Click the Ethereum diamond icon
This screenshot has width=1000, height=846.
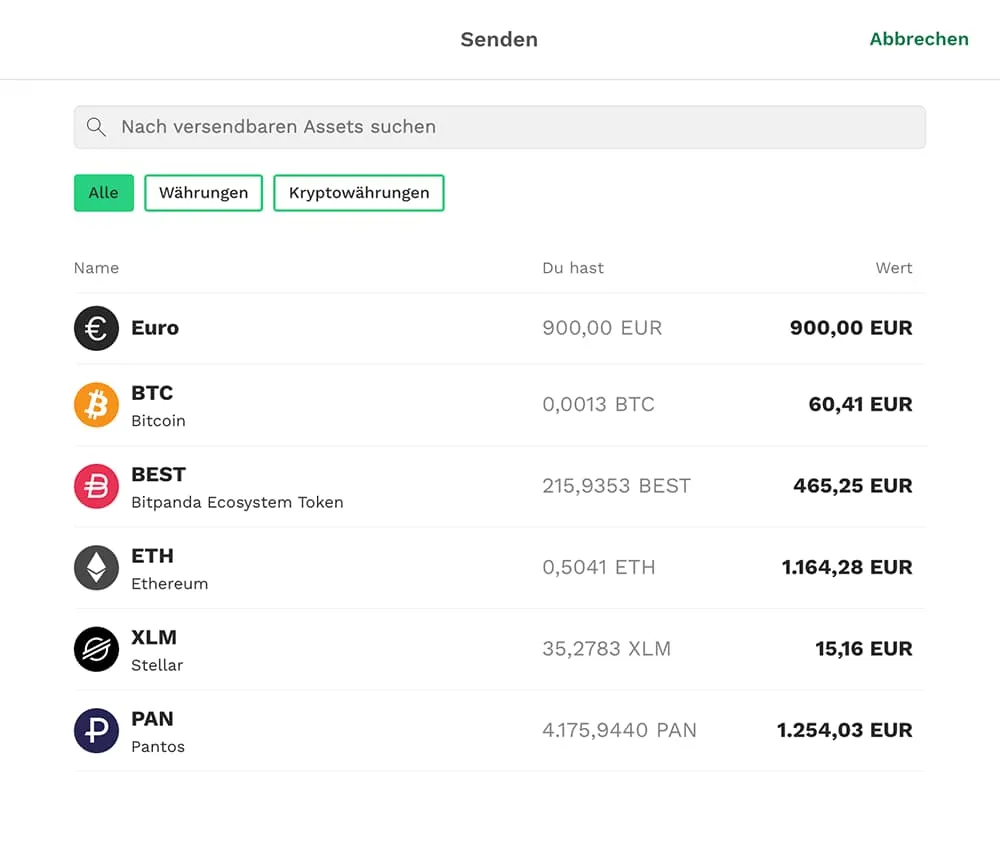pyautogui.click(x=96, y=568)
